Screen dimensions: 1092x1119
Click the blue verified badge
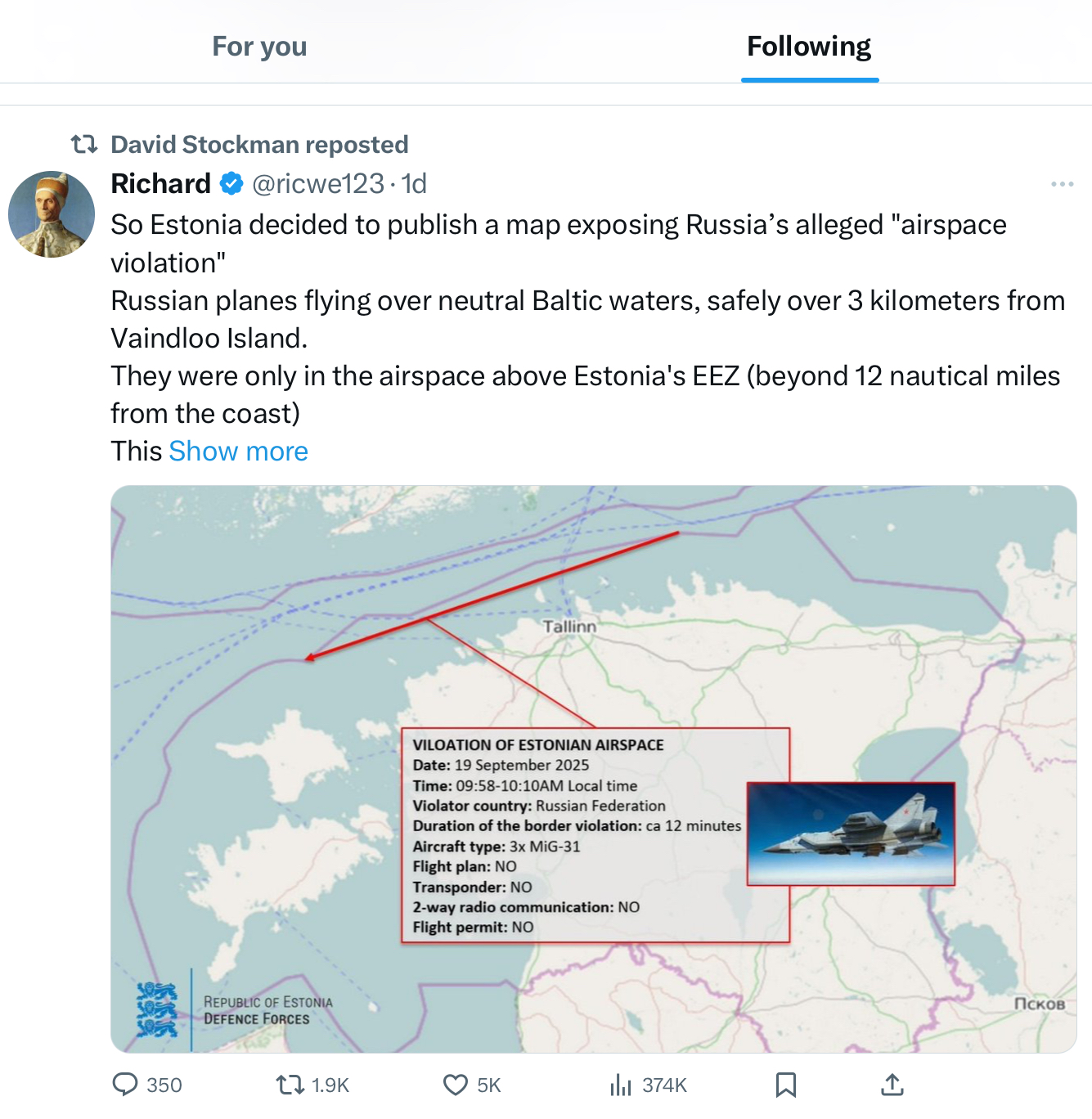pyautogui.click(x=231, y=184)
